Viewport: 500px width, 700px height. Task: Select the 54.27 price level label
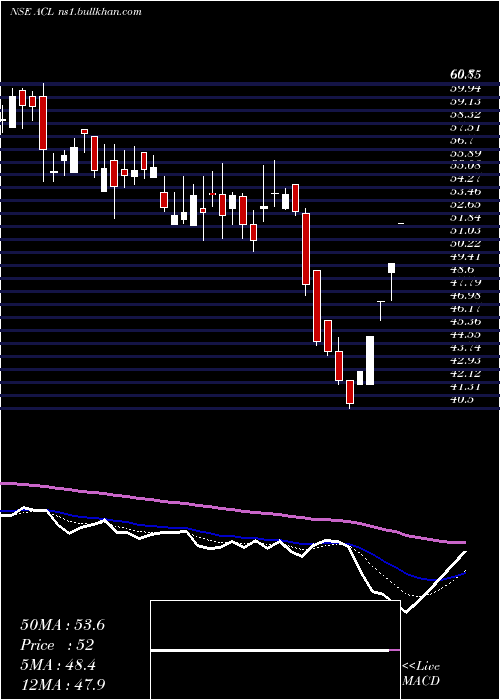pos(465,179)
